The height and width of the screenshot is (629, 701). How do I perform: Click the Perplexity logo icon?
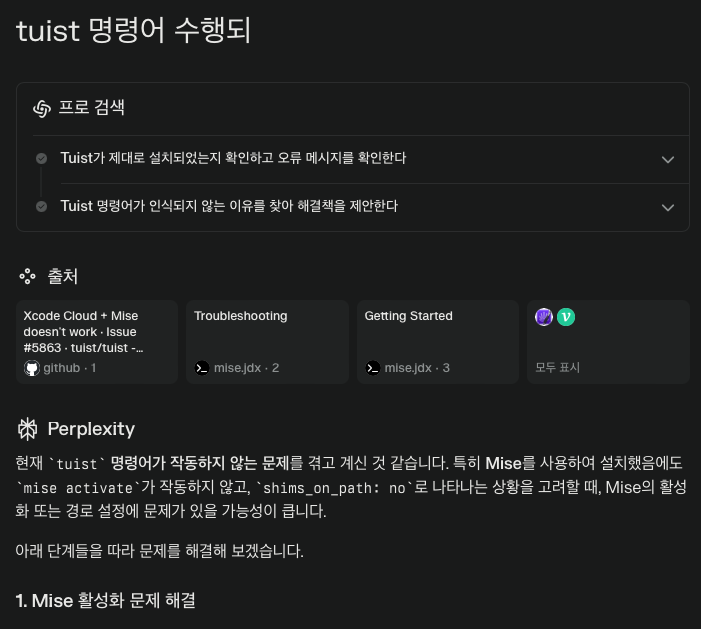[x=27, y=429]
